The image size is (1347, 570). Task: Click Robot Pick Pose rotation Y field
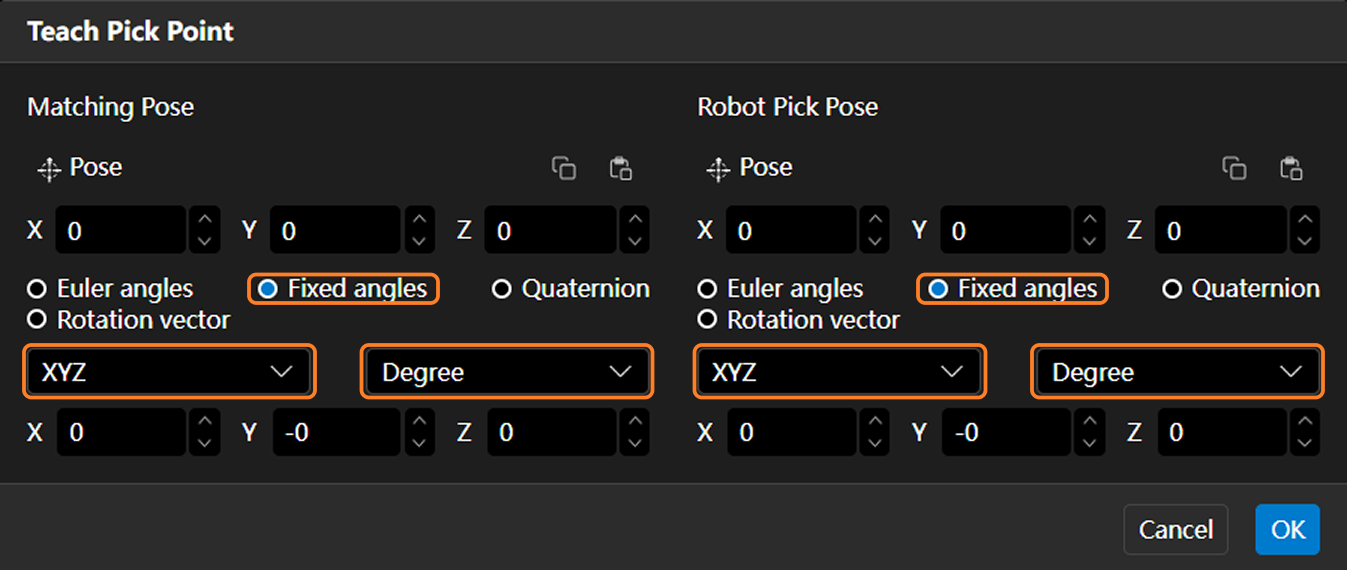(x=1006, y=432)
